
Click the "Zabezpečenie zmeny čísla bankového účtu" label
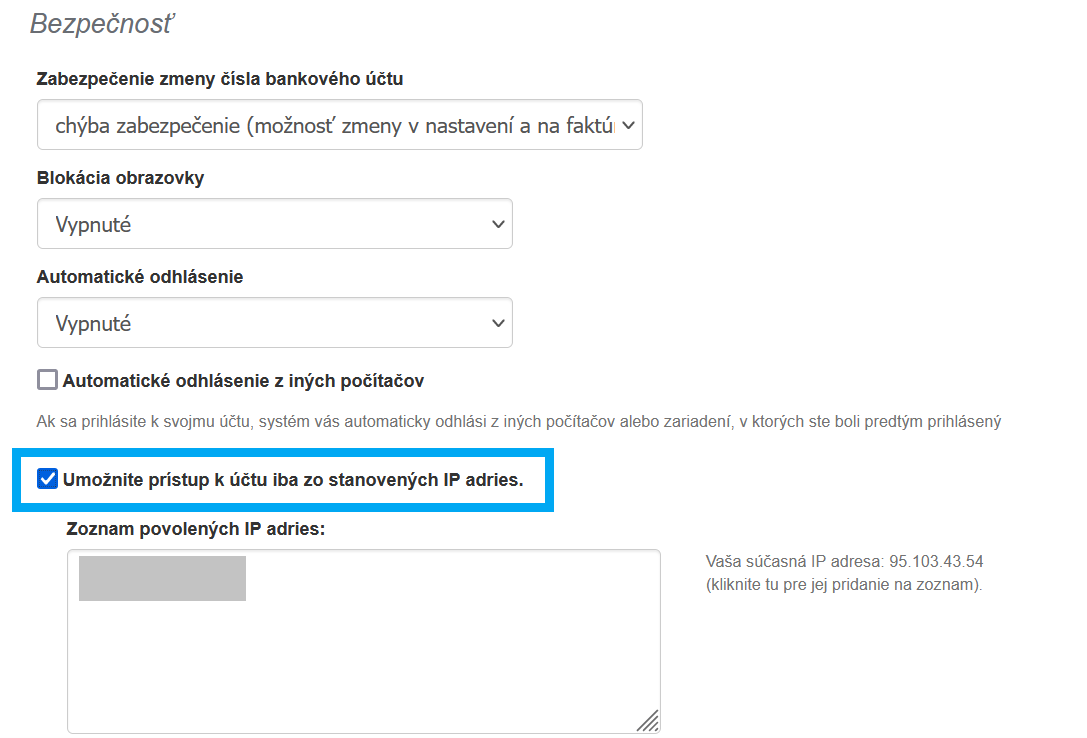tap(220, 78)
